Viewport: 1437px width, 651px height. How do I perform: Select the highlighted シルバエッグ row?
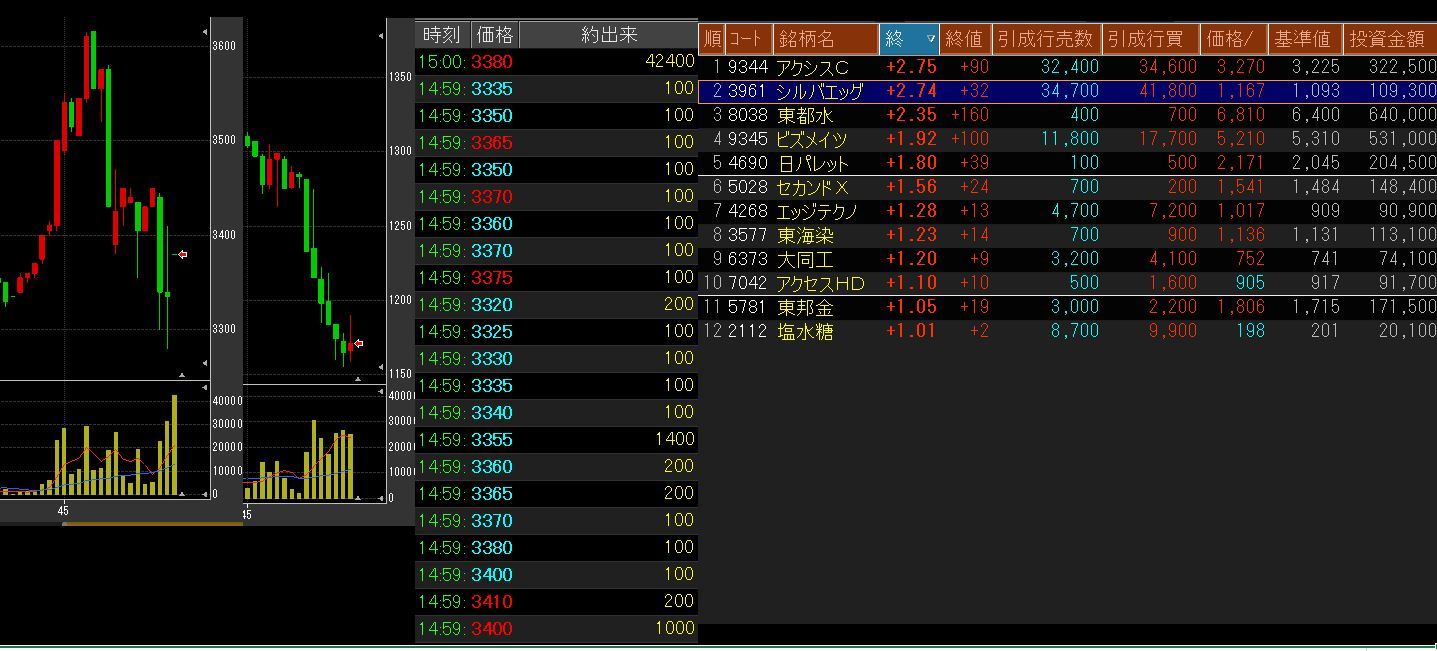(x=1068, y=91)
